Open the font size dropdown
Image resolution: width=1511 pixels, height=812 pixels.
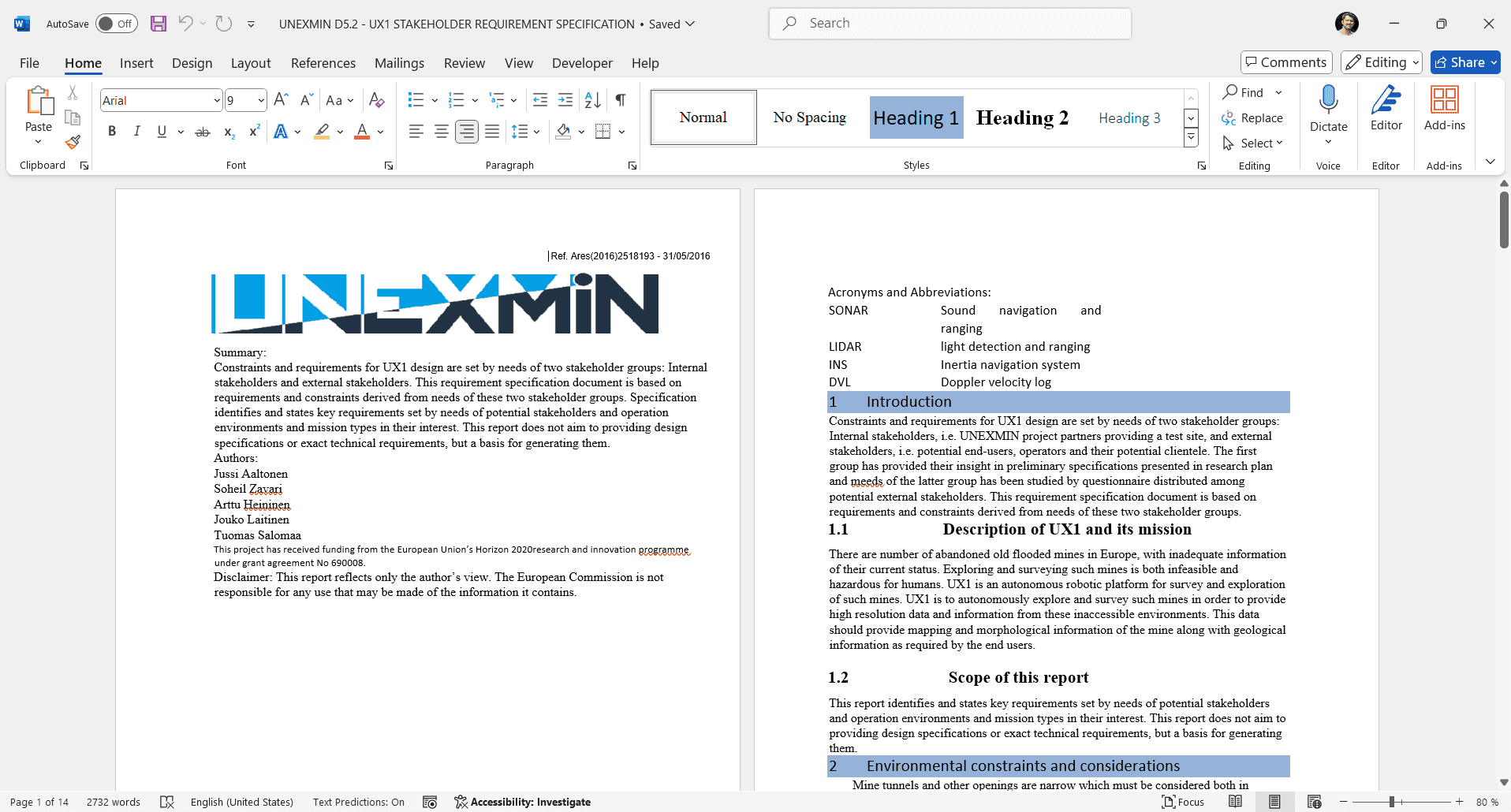pos(261,100)
